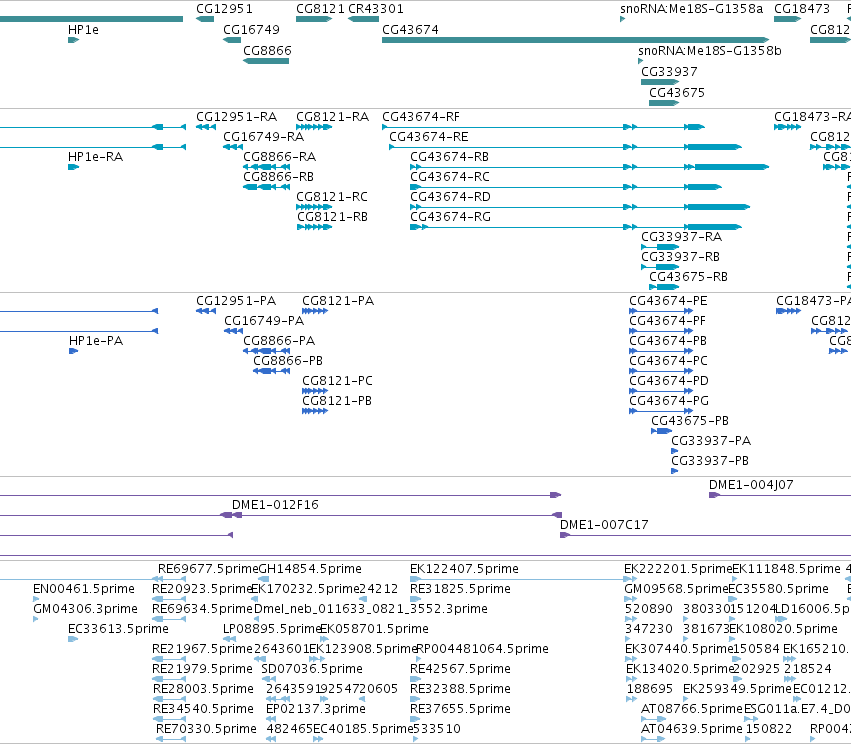Select the EC33613.5prime EST label
Viewport: 851px width, 744px height.
pos(118,629)
